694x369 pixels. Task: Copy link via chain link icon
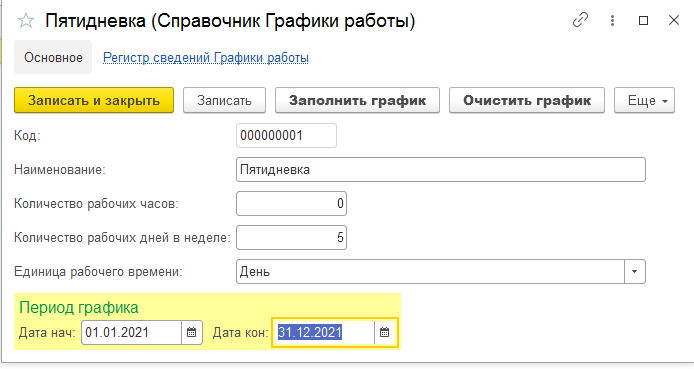[x=580, y=20]
